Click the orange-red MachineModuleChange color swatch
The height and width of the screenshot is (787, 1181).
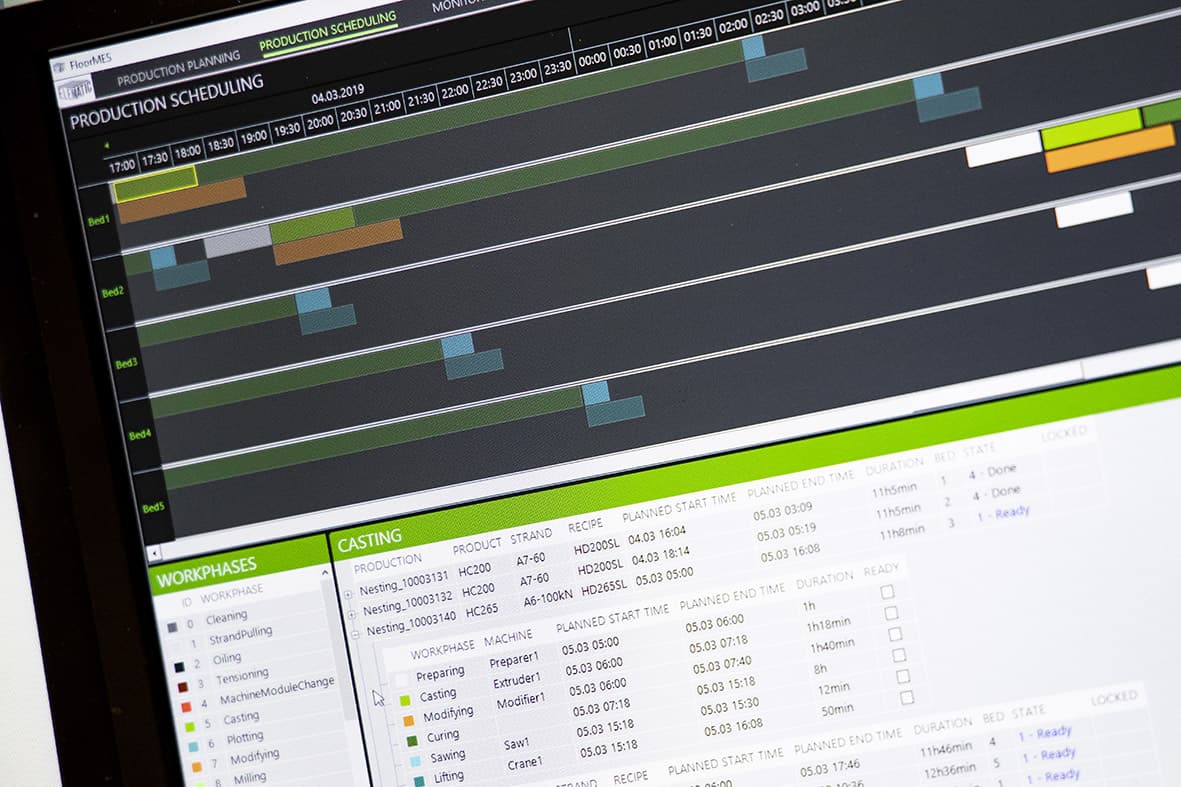(186, 707)
